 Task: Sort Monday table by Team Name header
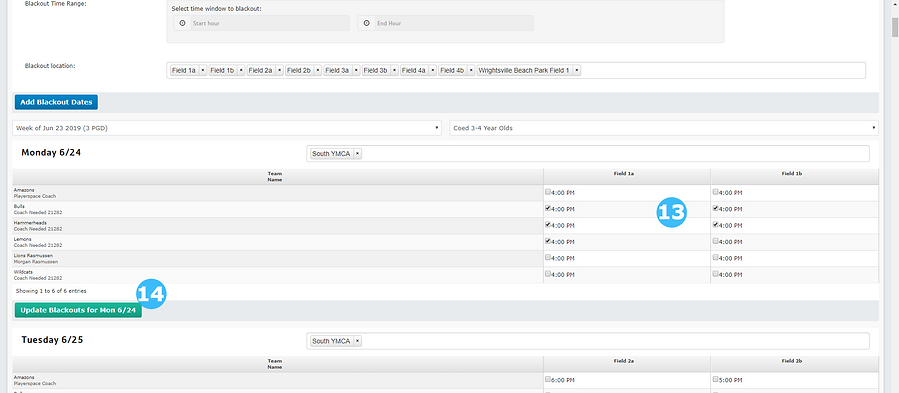[278, 176]
